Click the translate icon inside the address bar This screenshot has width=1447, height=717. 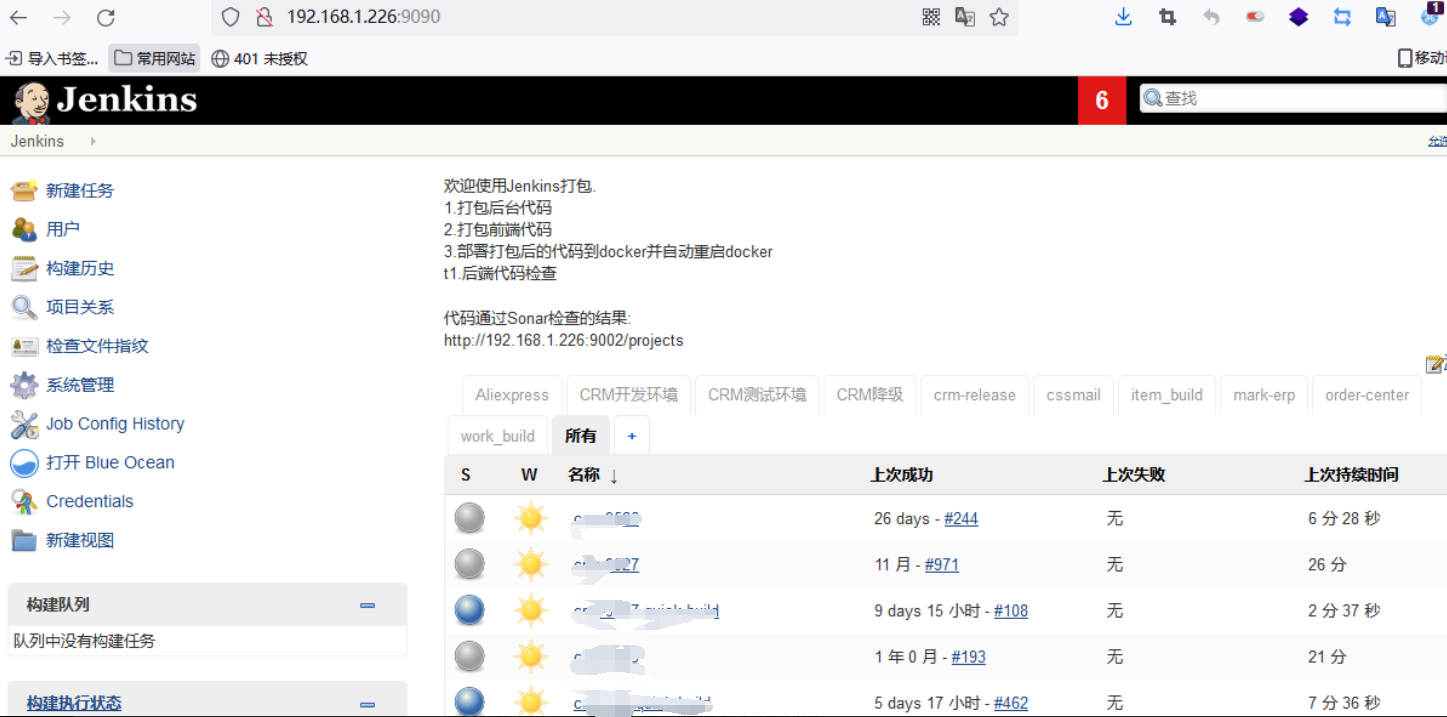(965, 17)
